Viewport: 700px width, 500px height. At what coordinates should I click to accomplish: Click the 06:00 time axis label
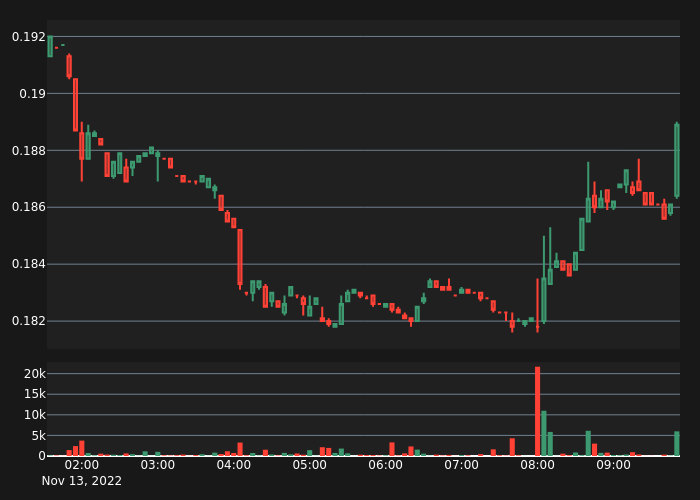(x=385, y=465)
